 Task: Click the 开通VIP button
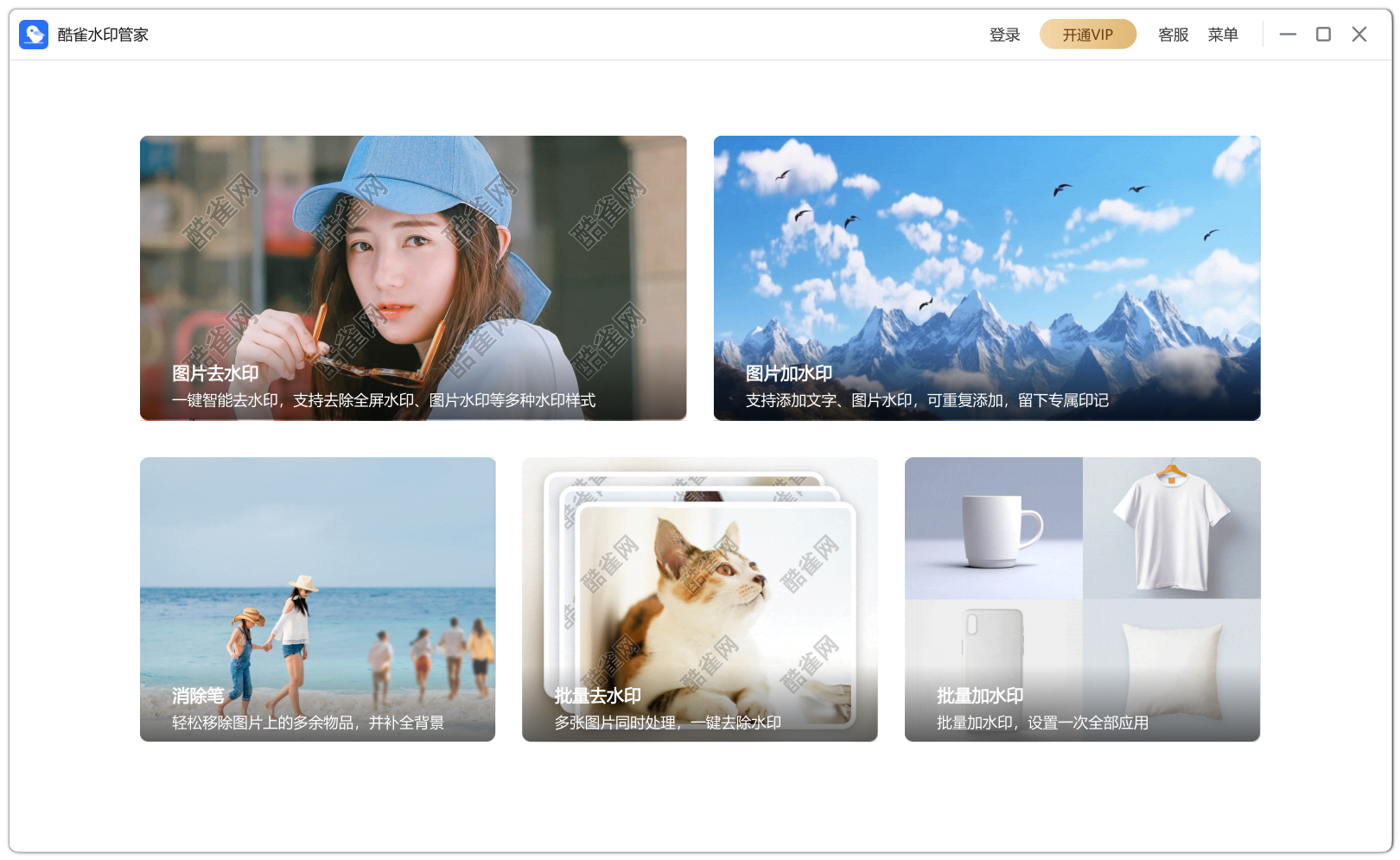click(x=1088, y=35)
